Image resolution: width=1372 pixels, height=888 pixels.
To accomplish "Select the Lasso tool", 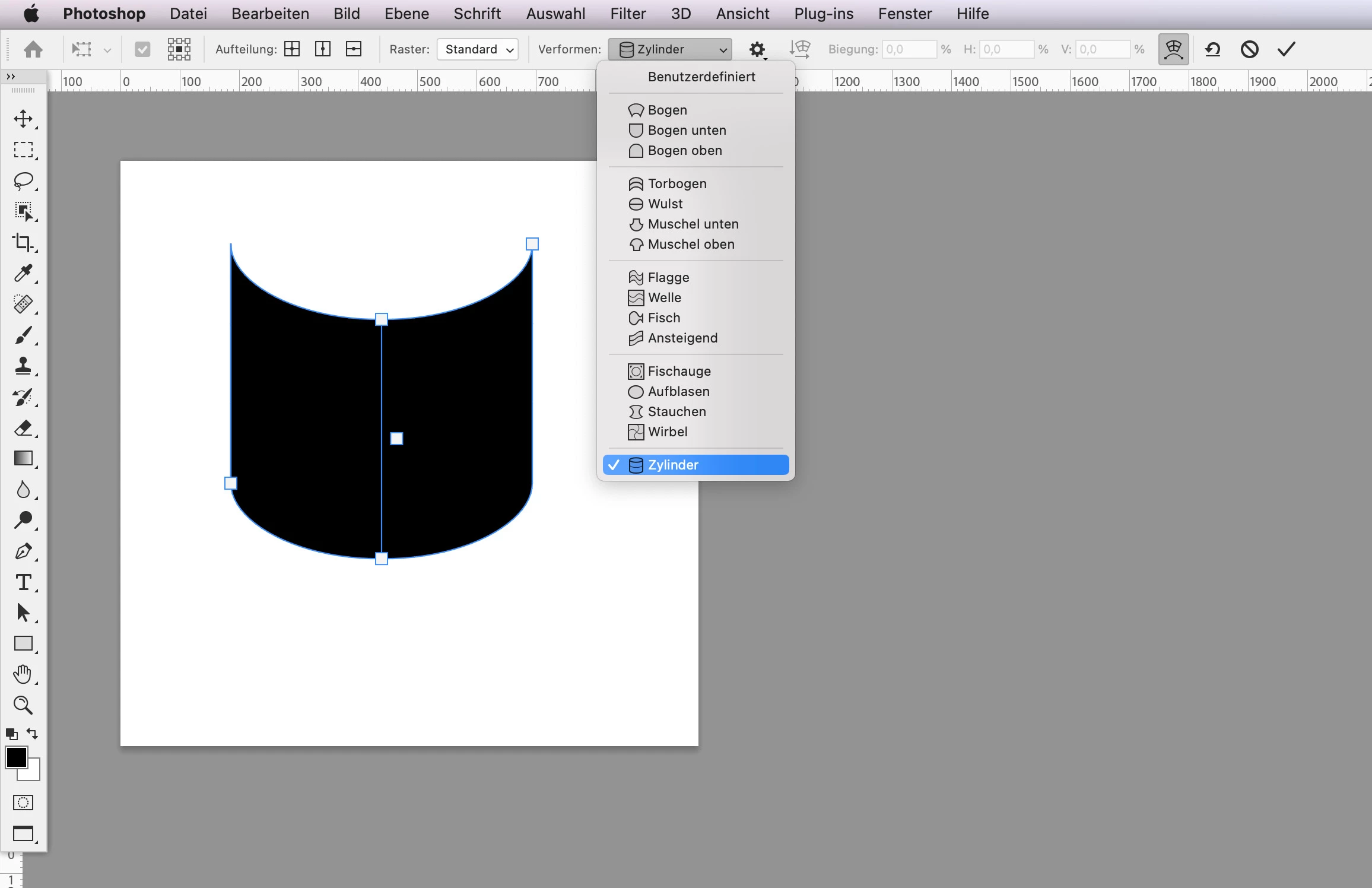I will click(x=23, y=180).
